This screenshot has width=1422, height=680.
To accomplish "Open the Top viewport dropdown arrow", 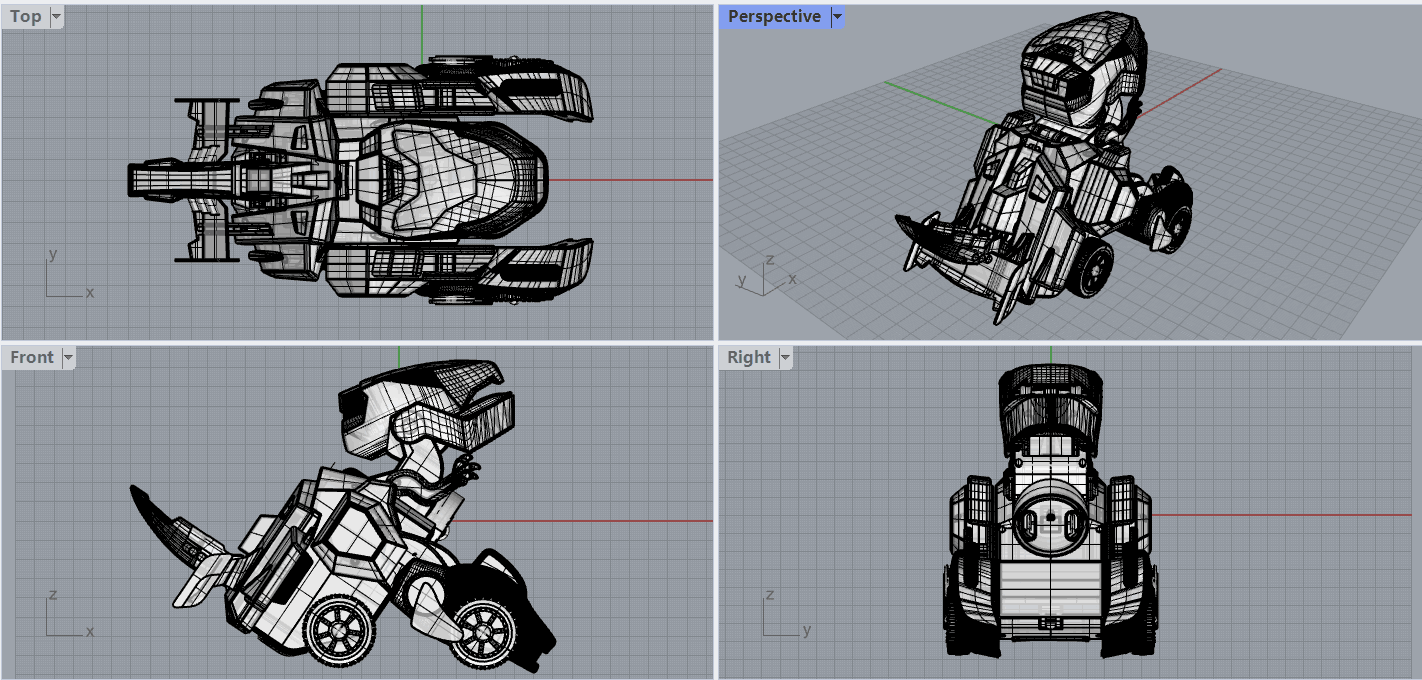I will click(x=55, y=17).
